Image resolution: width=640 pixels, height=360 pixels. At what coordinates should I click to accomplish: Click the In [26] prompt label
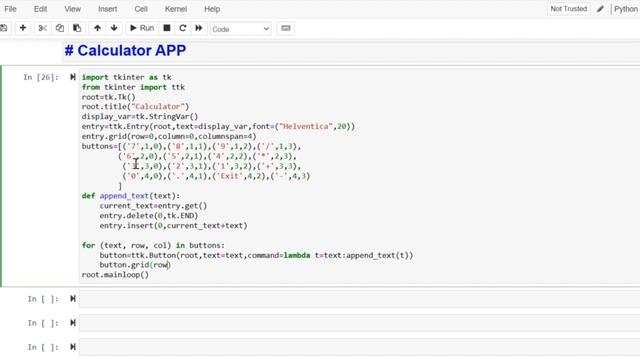point(41,77)
